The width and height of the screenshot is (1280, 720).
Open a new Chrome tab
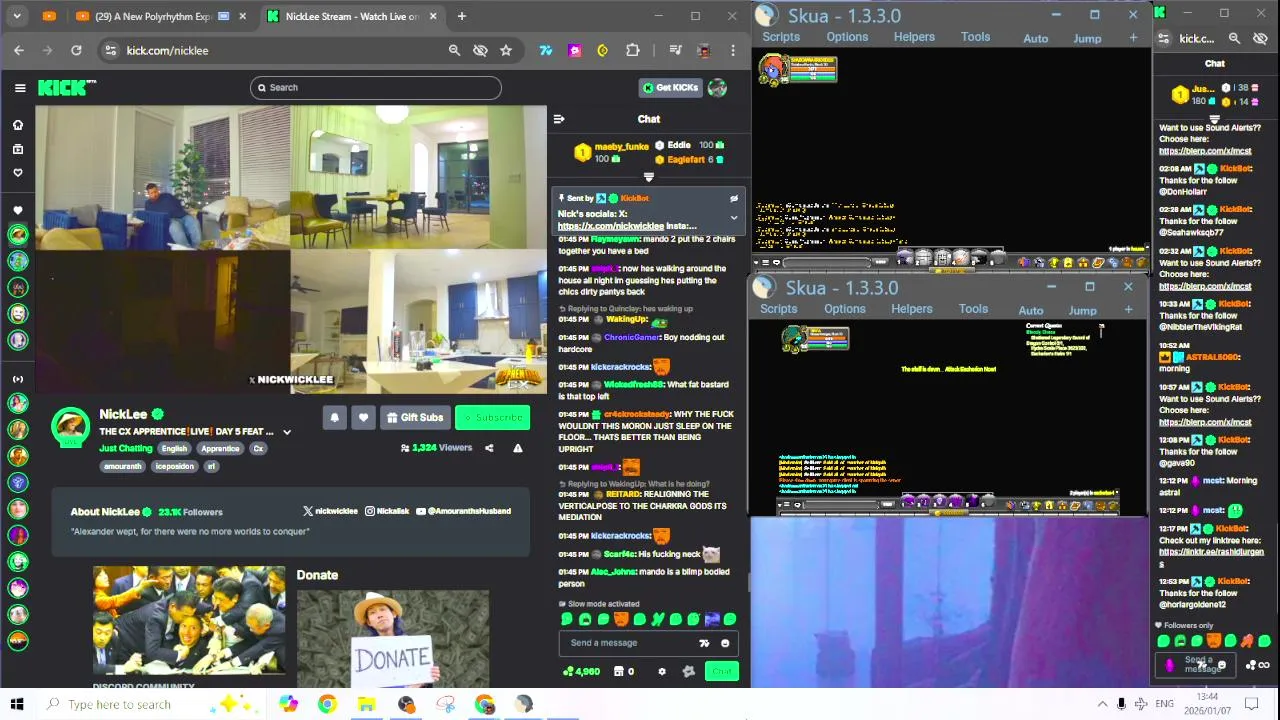pos(462,16)
